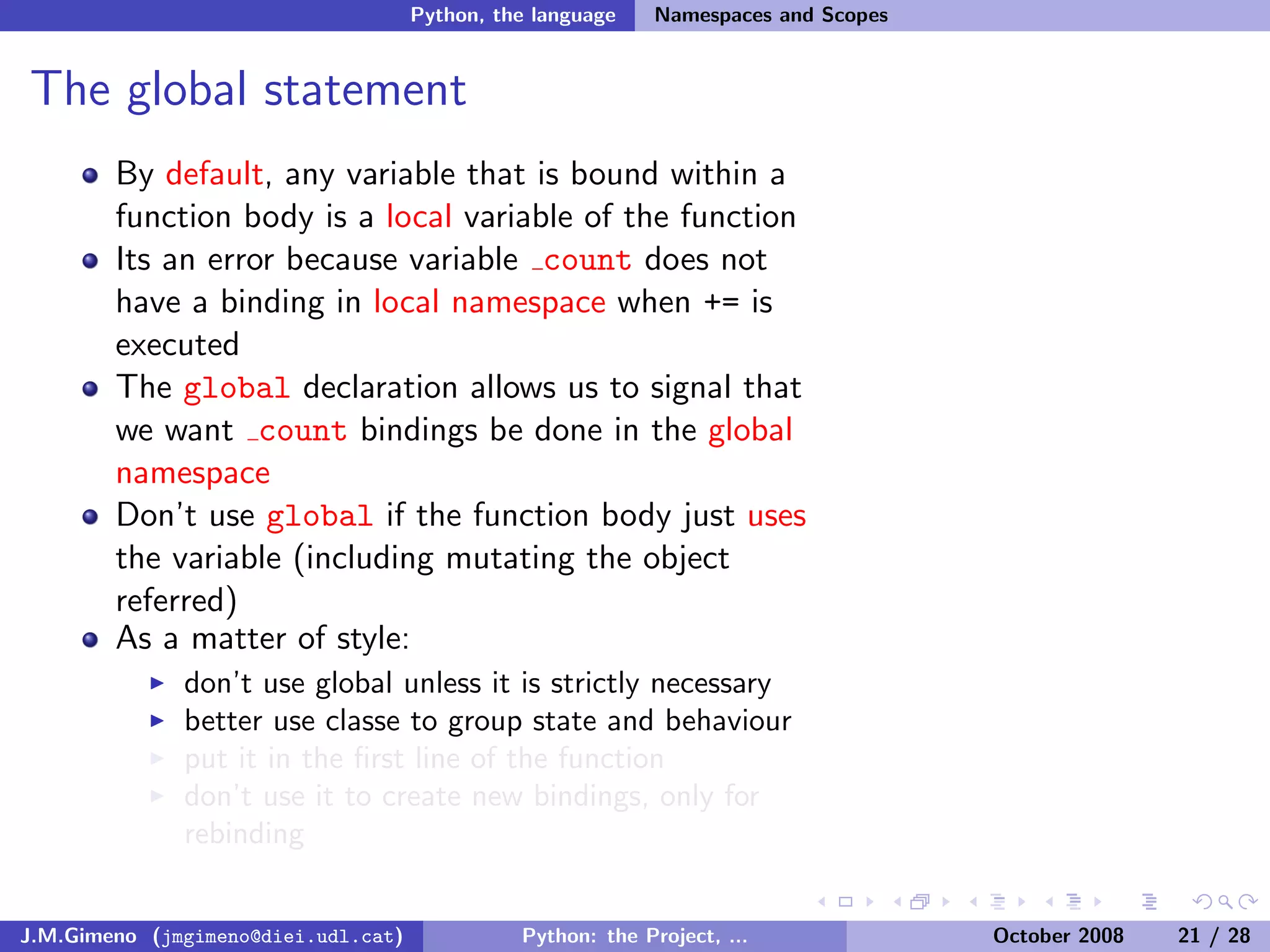Viewport: 1270px width, 952px height.
Task: Go to next subsection arrow
Action: [x=1022, y=902]
